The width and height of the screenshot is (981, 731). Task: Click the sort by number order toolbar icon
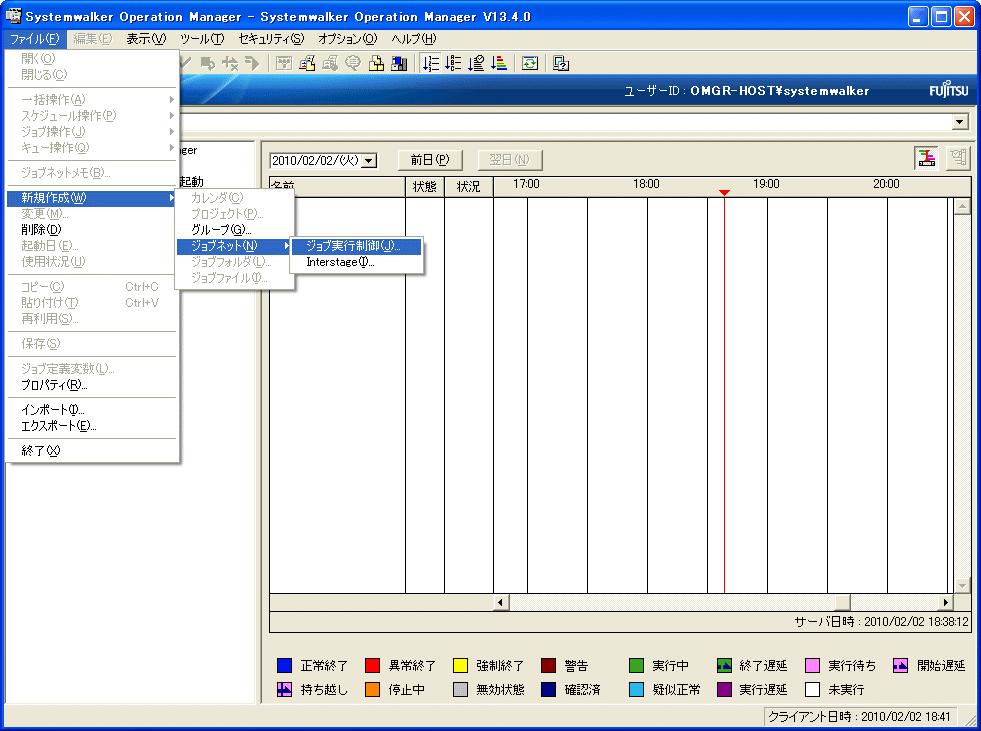(431, 63)
